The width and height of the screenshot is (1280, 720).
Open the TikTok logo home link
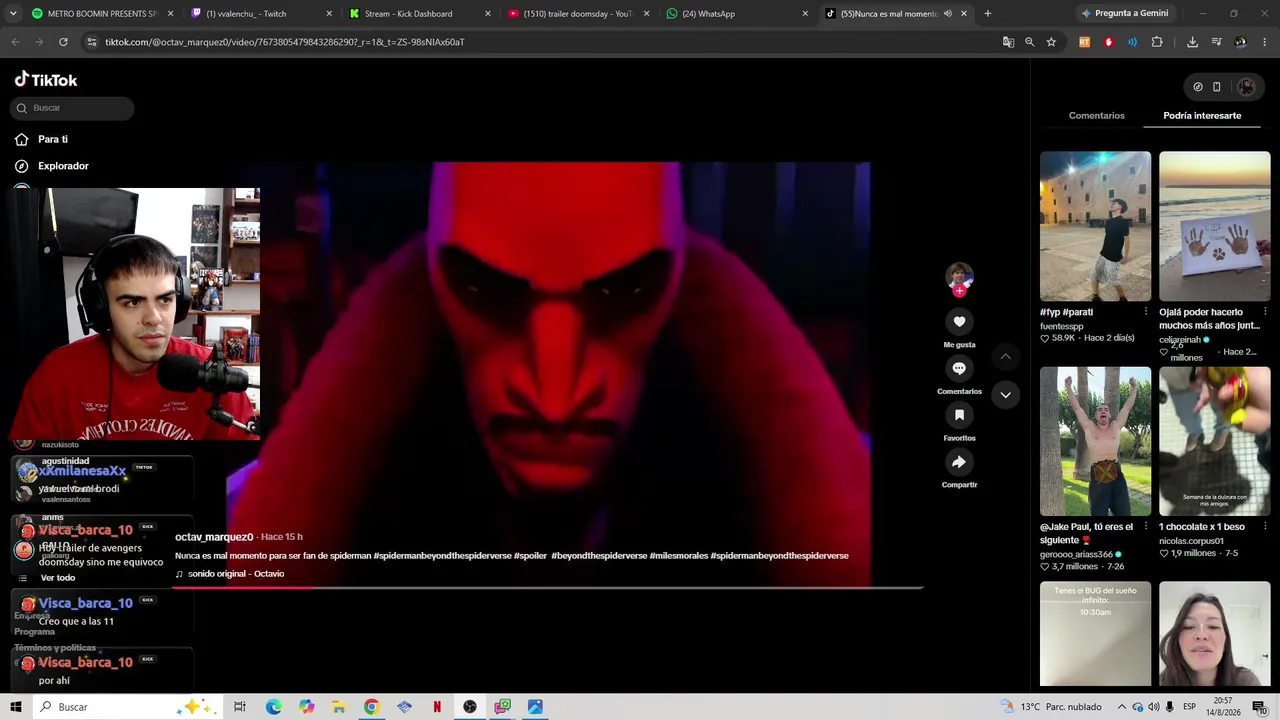(46, 80)
